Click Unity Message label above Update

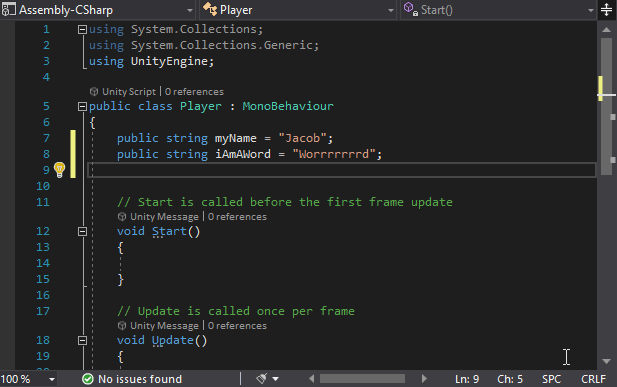[x=164, y=326]
